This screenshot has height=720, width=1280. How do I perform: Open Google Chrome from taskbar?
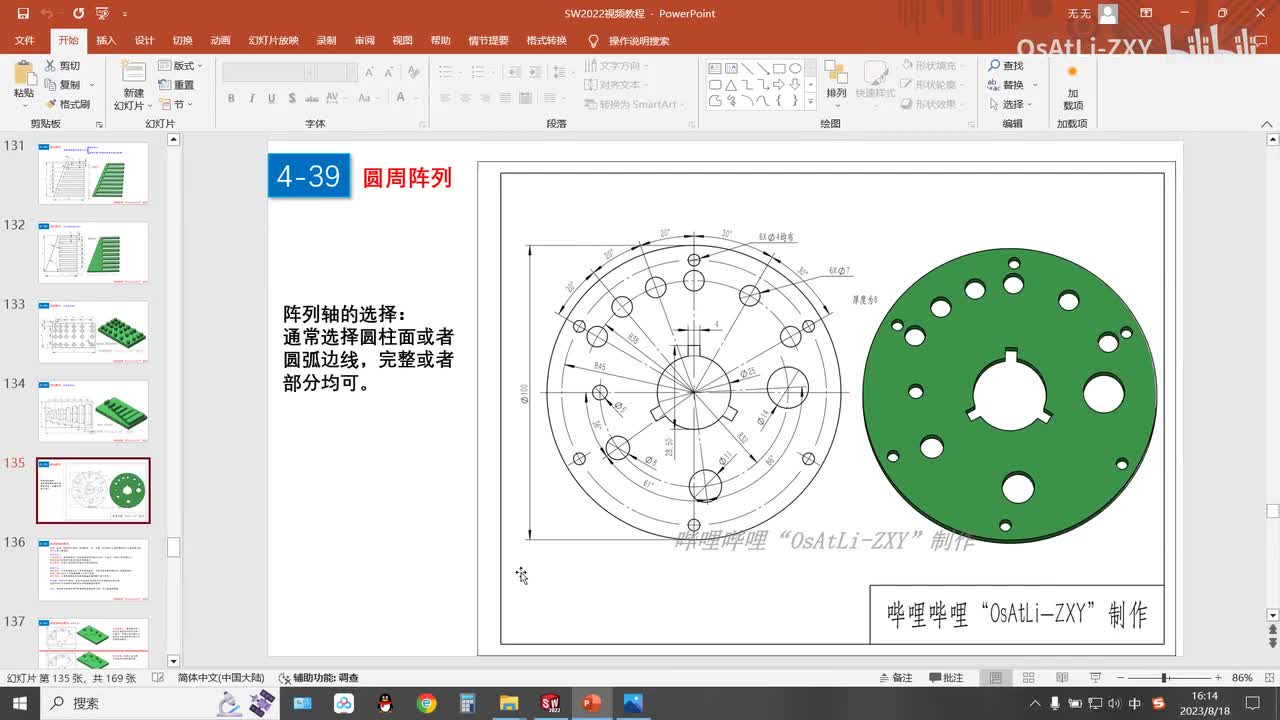point(427,703)
